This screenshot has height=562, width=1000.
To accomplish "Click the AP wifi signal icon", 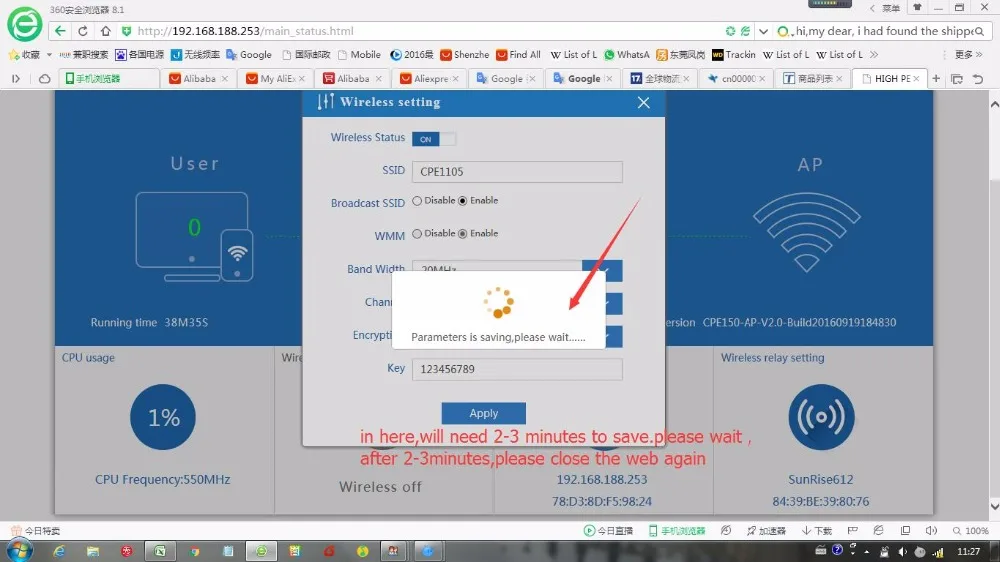I will pyautogui.click(x=807, y=232).
